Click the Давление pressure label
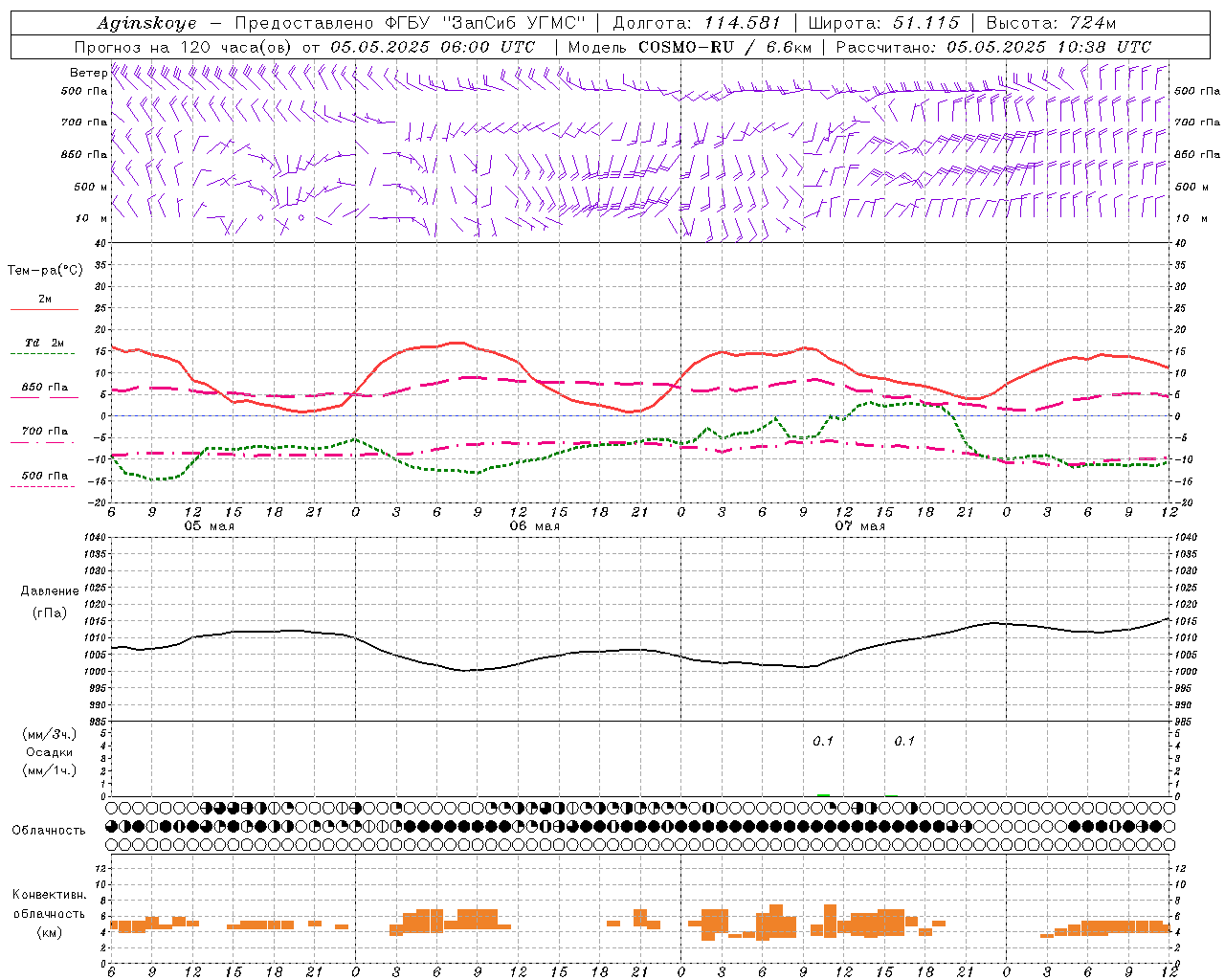The height and width of the screenshot is (980, 1225). [x=50, y=591]
